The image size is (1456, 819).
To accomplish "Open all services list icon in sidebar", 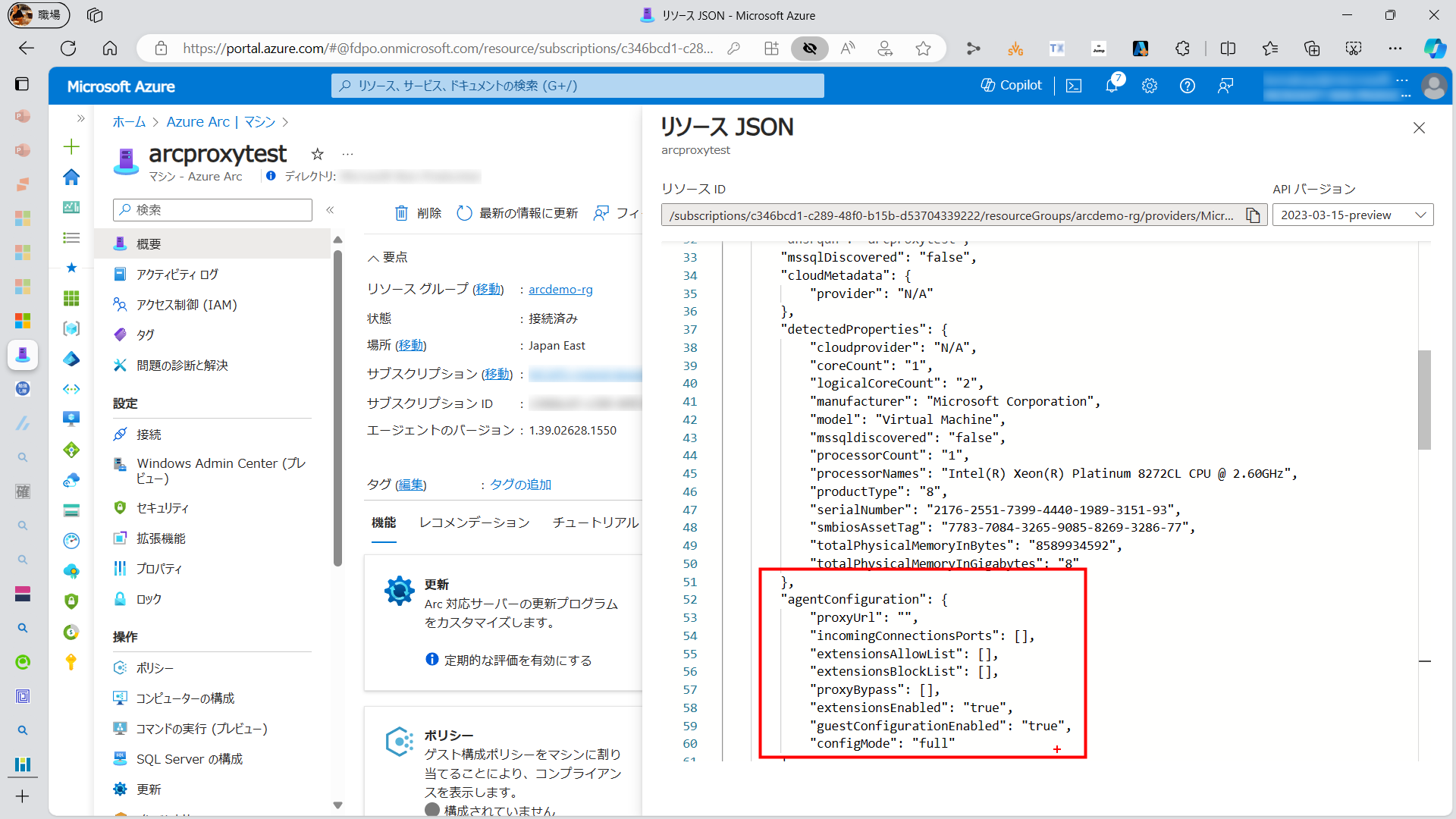I will pos(71,237).
